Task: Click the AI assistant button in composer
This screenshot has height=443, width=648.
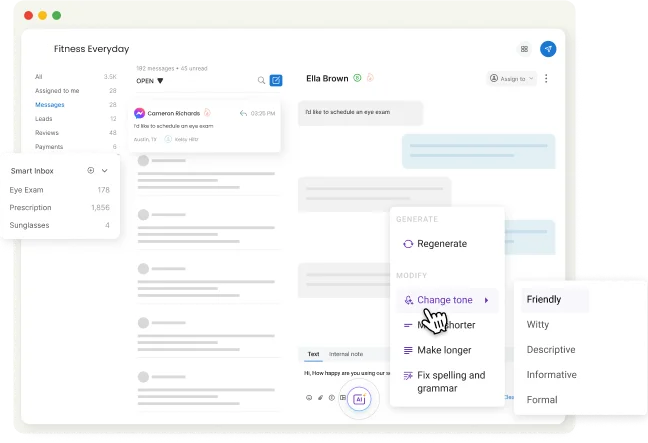Action: (360, 398)
